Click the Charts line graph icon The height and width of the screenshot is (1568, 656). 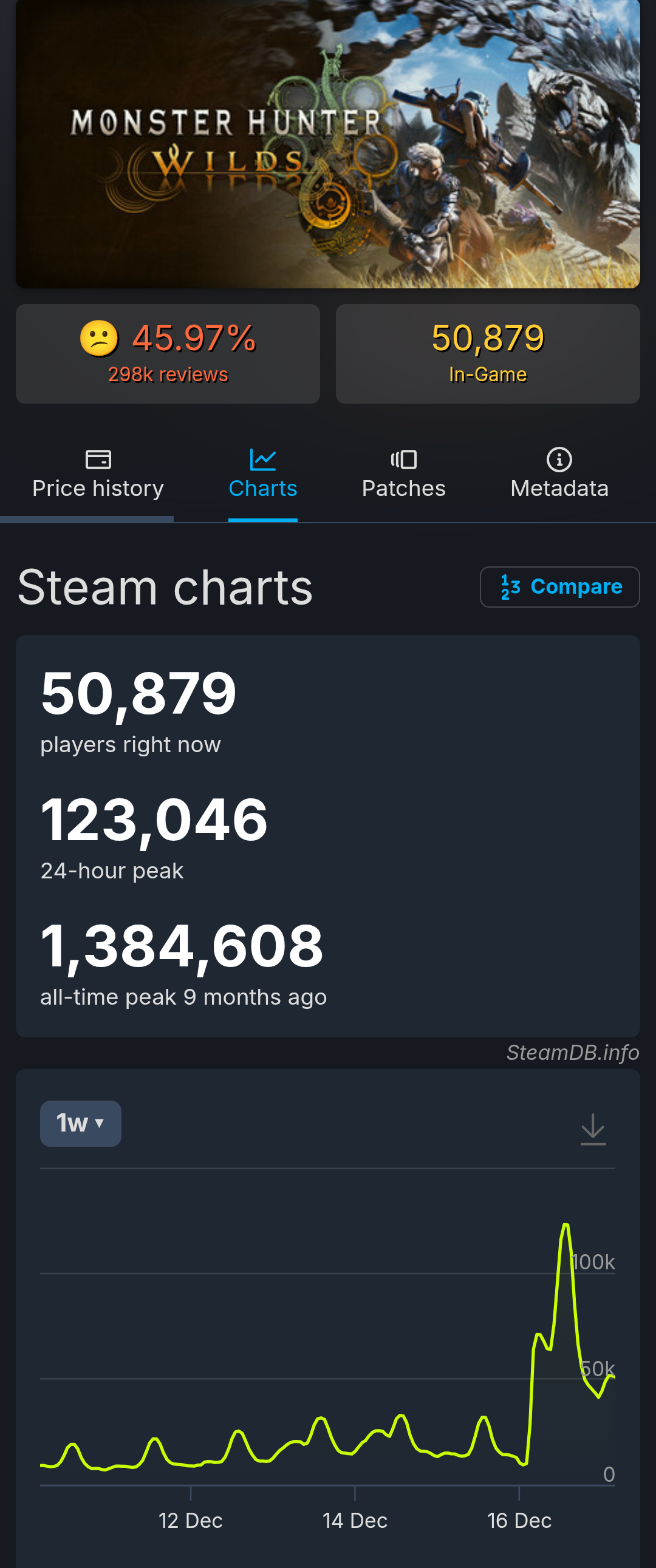coord(263,459)
